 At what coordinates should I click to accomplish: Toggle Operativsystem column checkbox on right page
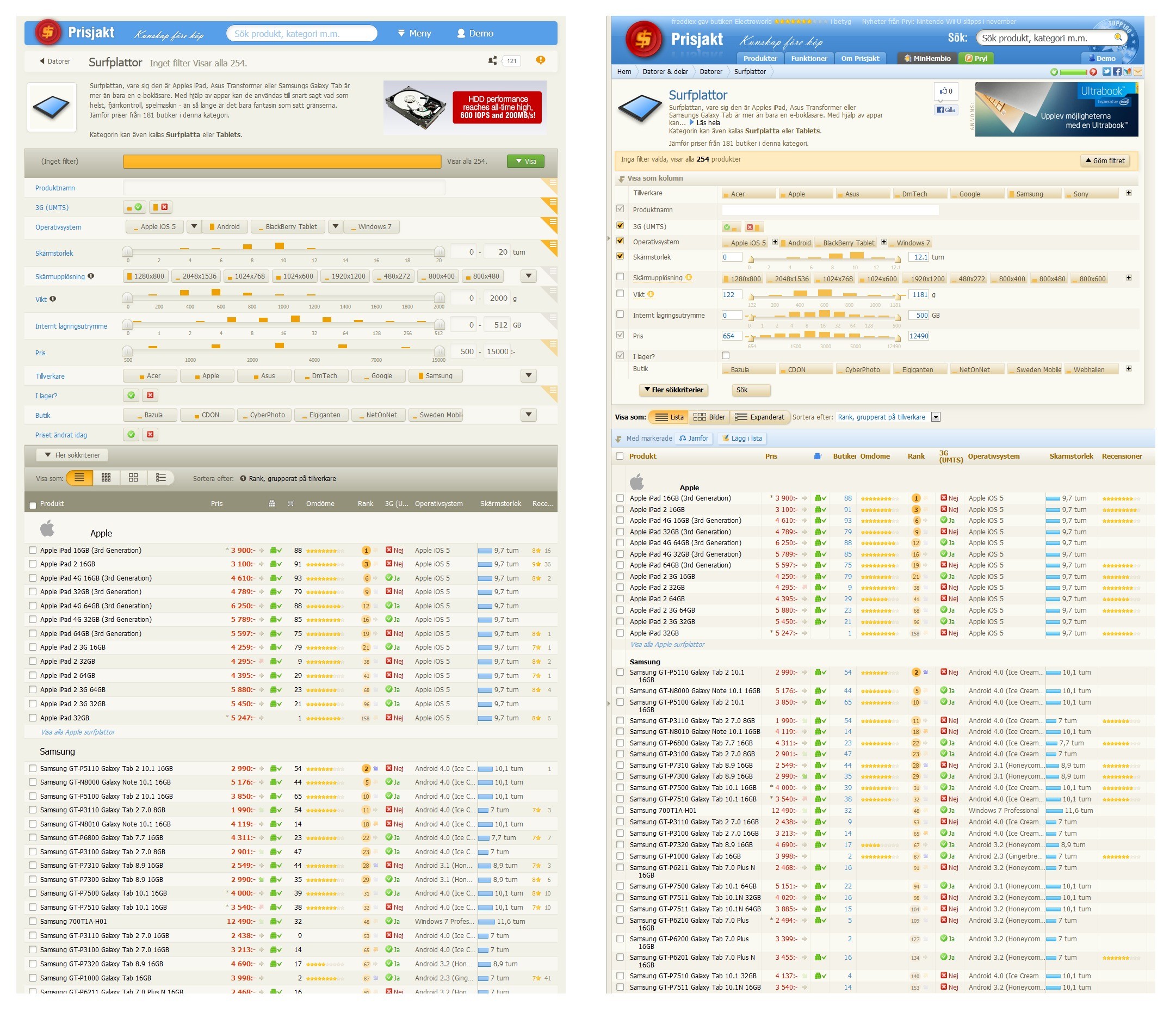click(620, 240)
